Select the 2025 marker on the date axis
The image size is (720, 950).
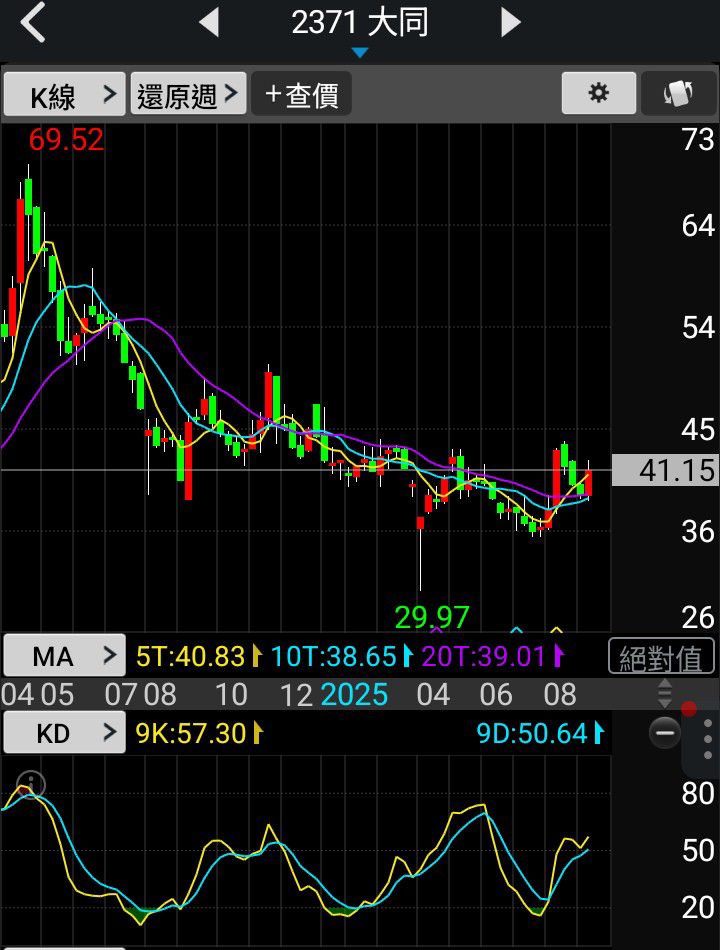pos(354,694)
